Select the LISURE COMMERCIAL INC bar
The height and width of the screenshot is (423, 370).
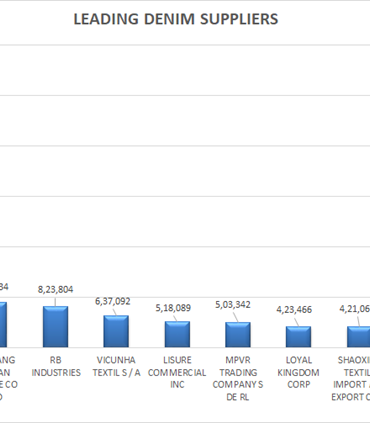pyautogui.click(x=177, y=334)
